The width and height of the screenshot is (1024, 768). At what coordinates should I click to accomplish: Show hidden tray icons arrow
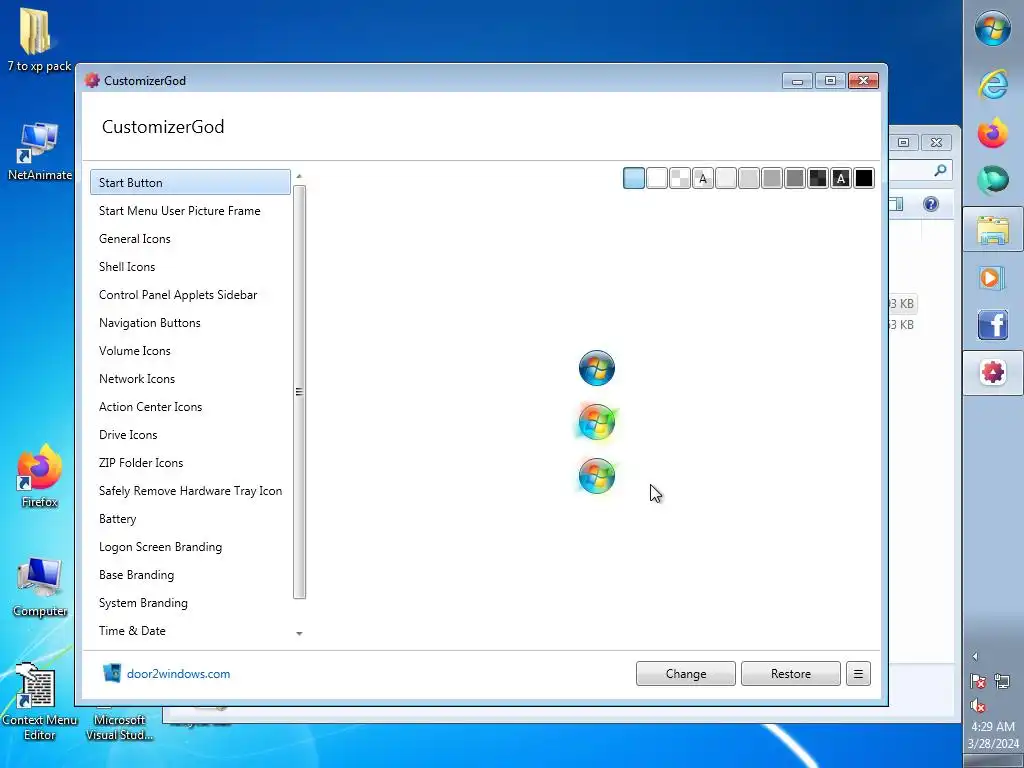(x=975, y=656)
